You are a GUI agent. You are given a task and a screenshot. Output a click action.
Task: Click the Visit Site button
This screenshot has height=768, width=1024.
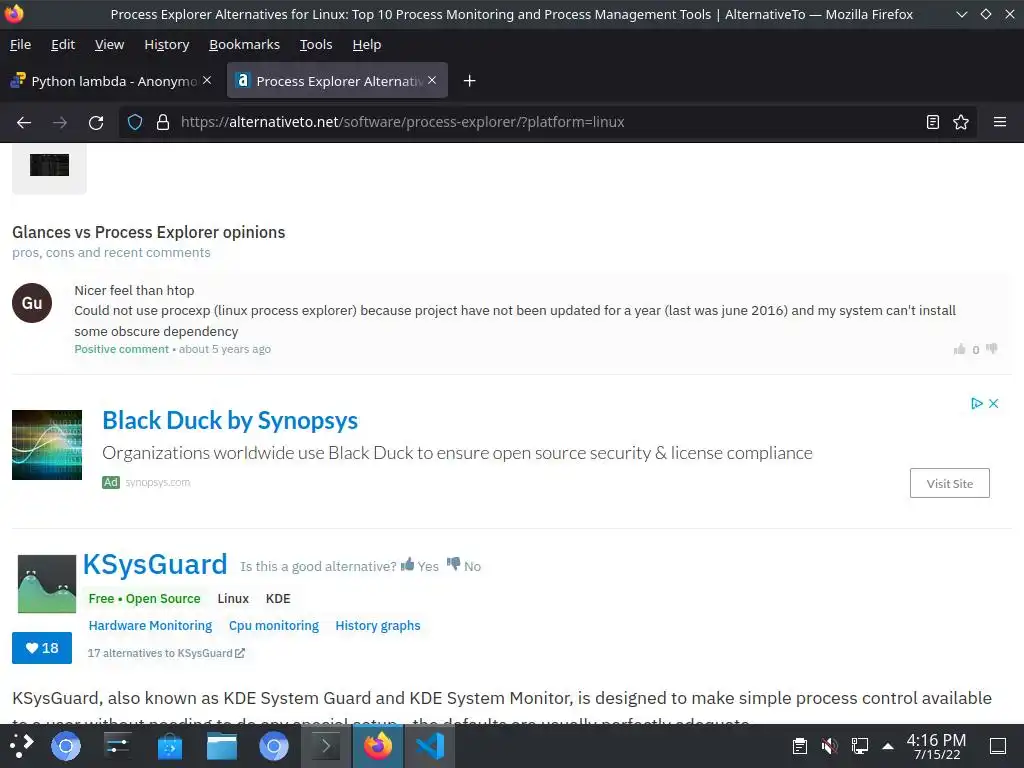click(950, 483)
